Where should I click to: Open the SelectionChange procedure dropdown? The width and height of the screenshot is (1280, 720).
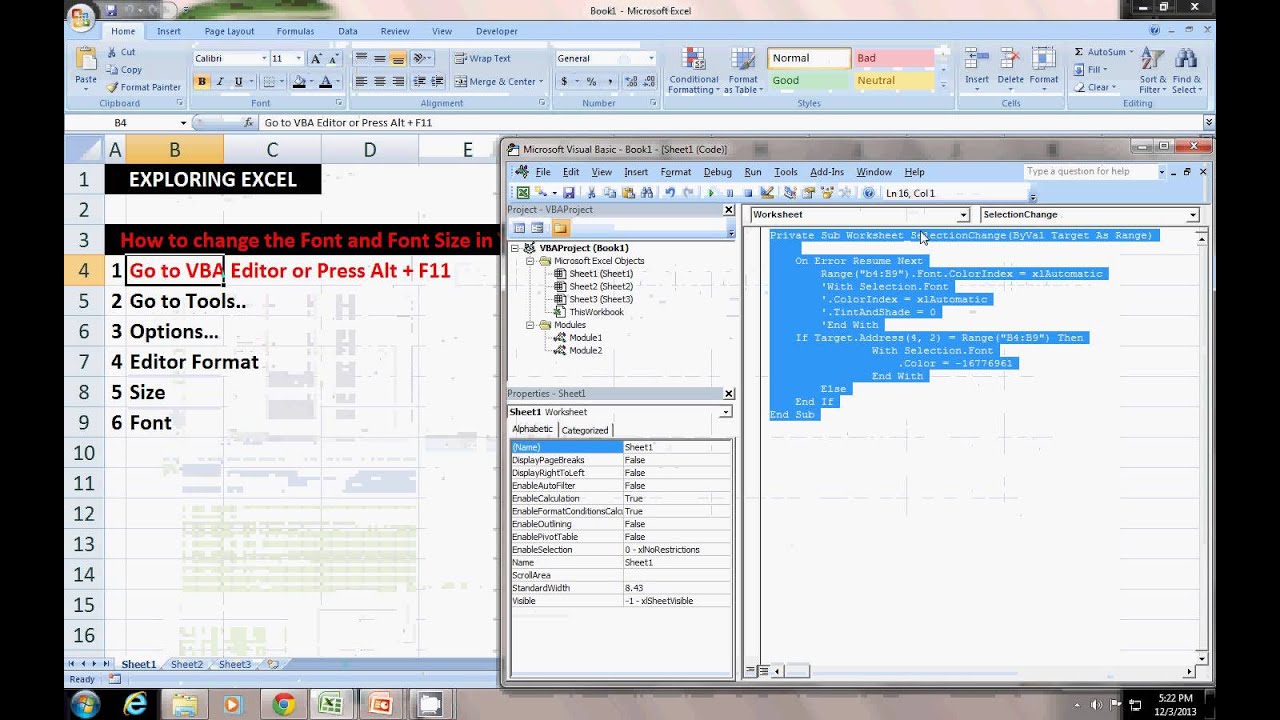1192,215
